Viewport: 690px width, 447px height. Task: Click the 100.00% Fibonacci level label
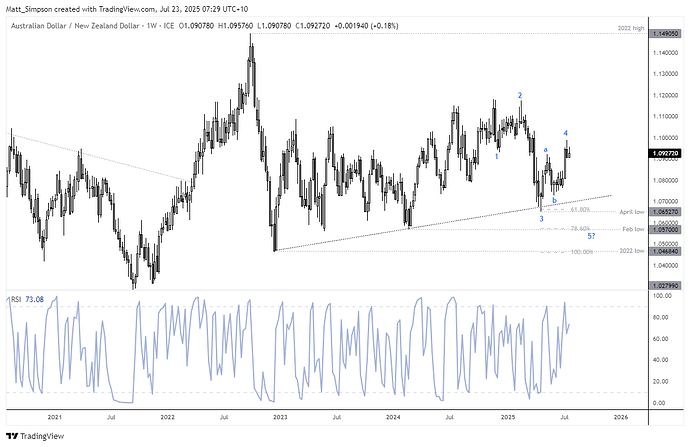point(582,252)
